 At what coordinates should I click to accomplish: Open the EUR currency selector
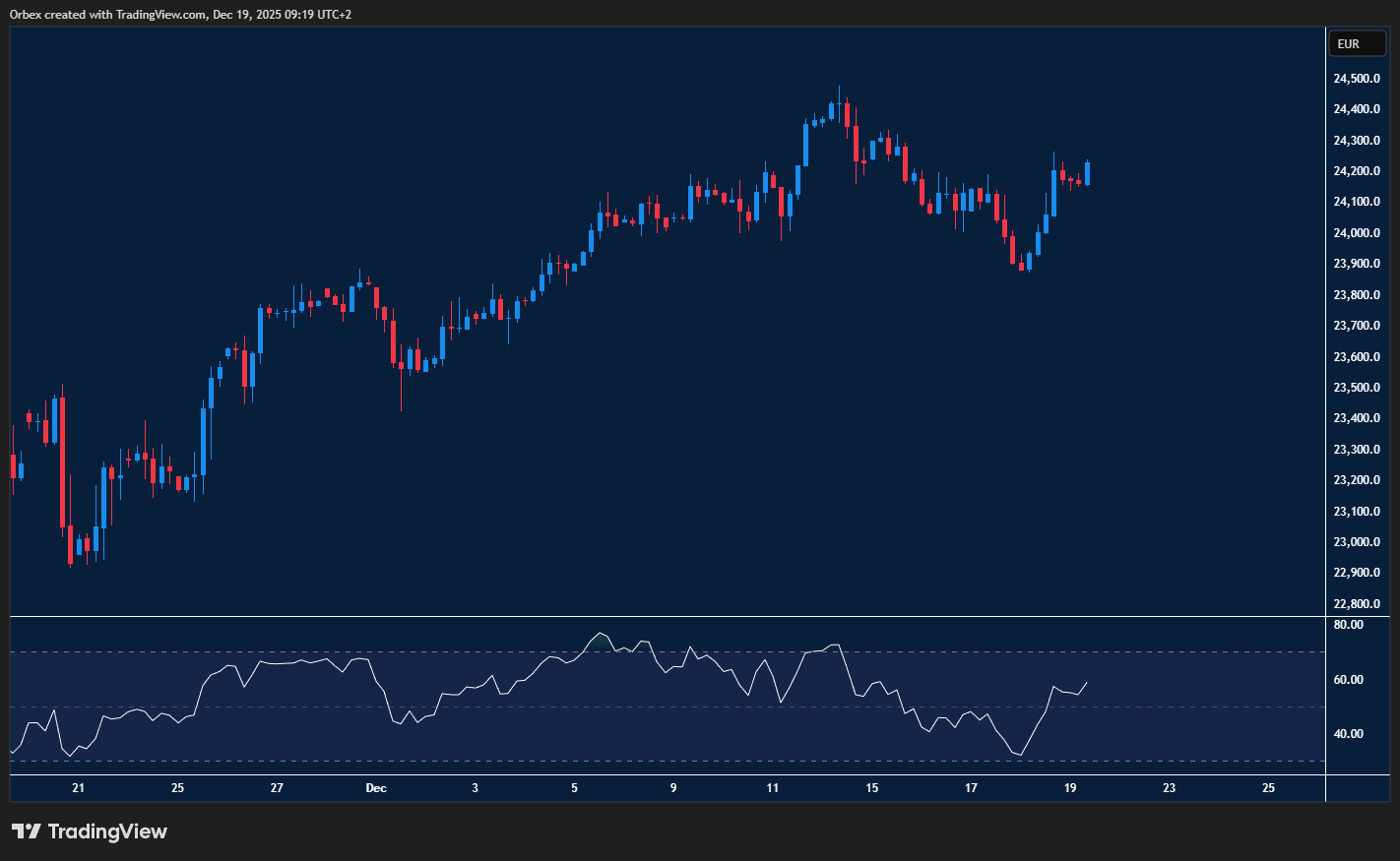(x=1356, y=44)
